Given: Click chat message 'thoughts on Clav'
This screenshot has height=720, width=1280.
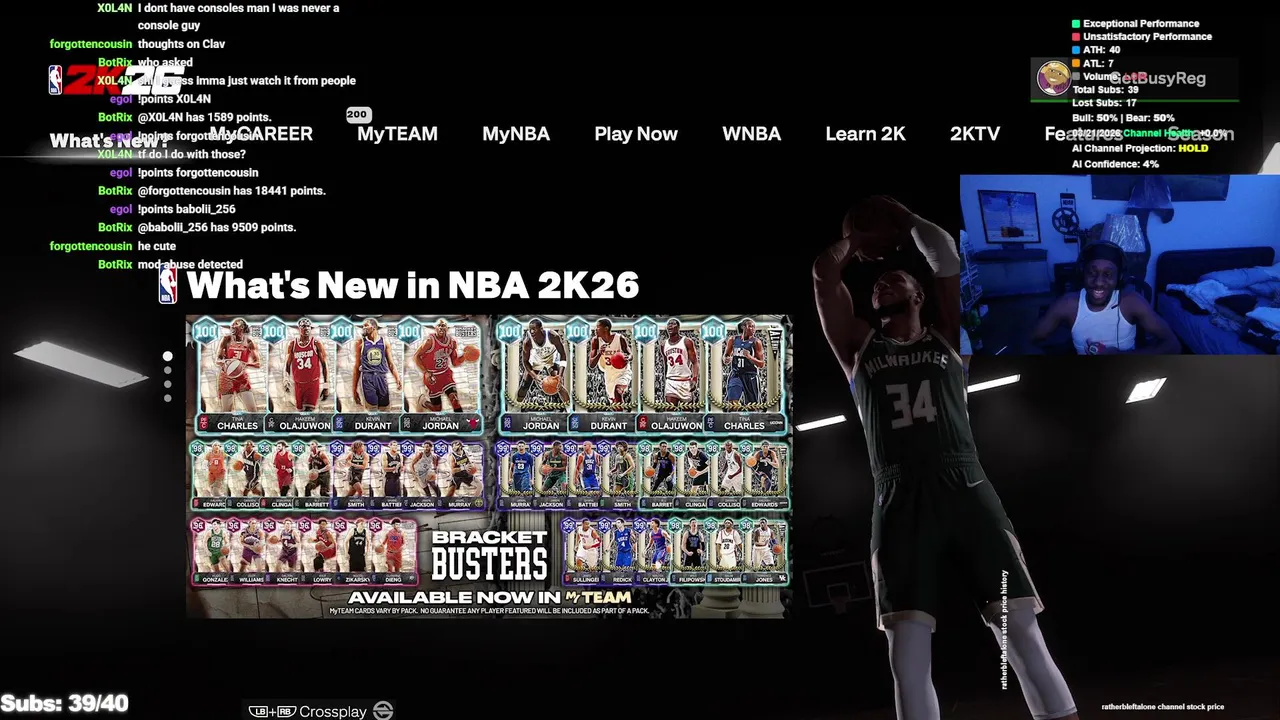Looking at the screenshot, I should 181,44.
